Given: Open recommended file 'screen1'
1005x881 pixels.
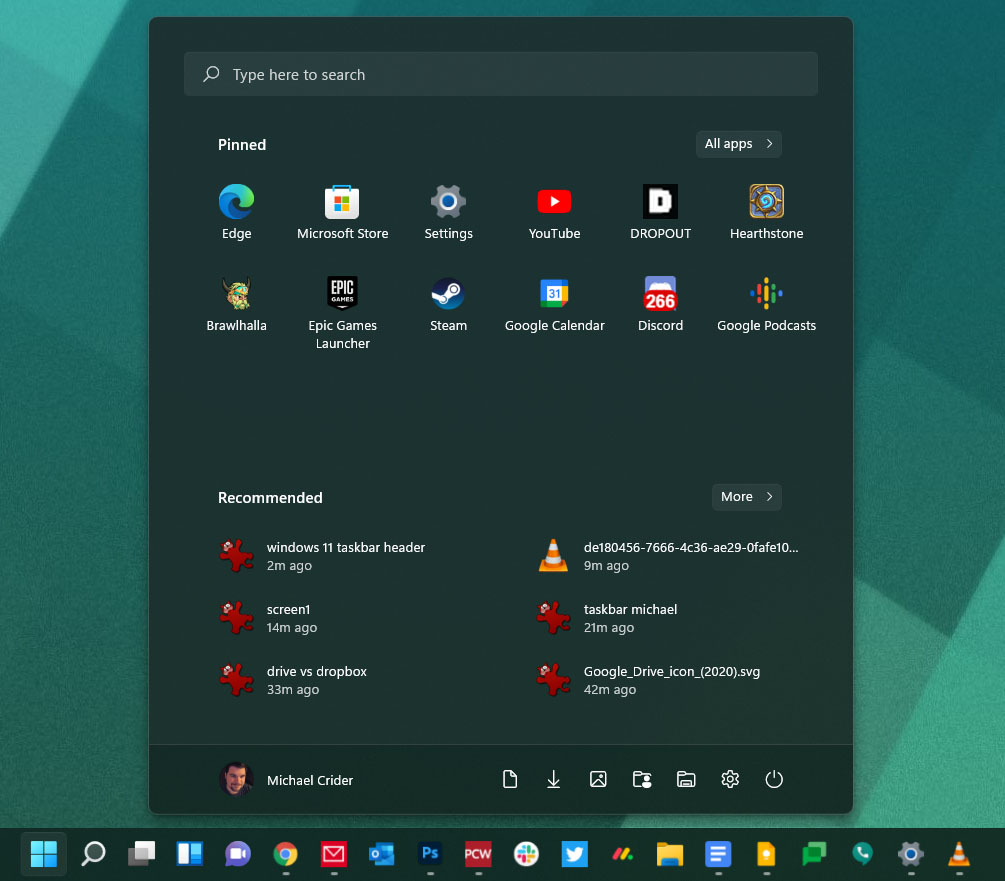Looking at the screenshot, I should (269, 618).
